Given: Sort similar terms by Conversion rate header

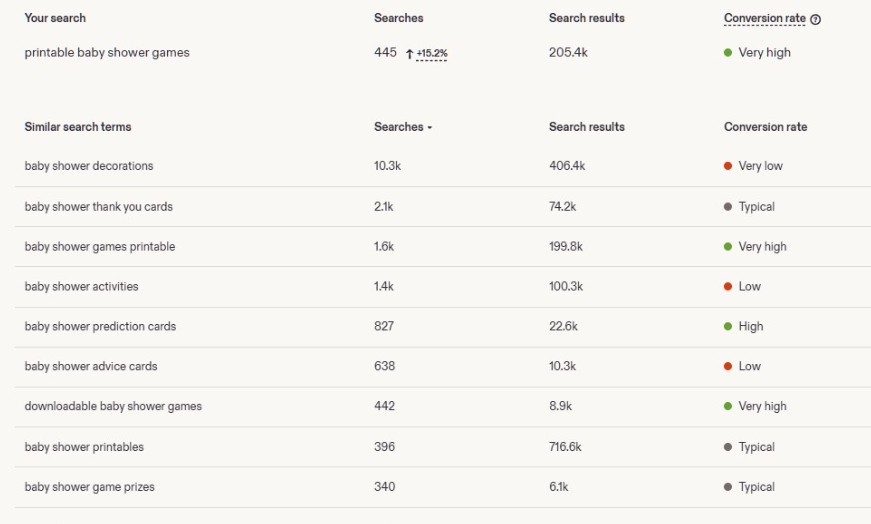Looking at the screenshot, I should click(x=765, y=127).
